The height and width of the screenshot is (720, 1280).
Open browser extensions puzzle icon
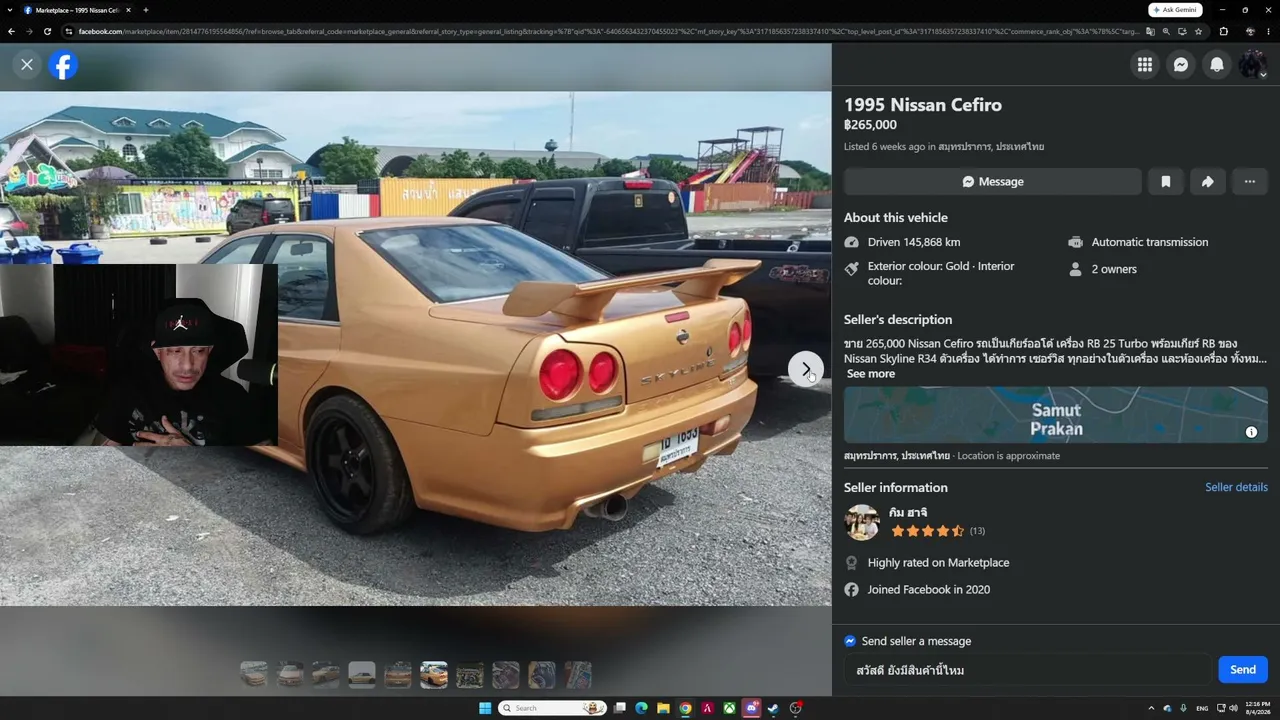click(x=1224, y=31)
